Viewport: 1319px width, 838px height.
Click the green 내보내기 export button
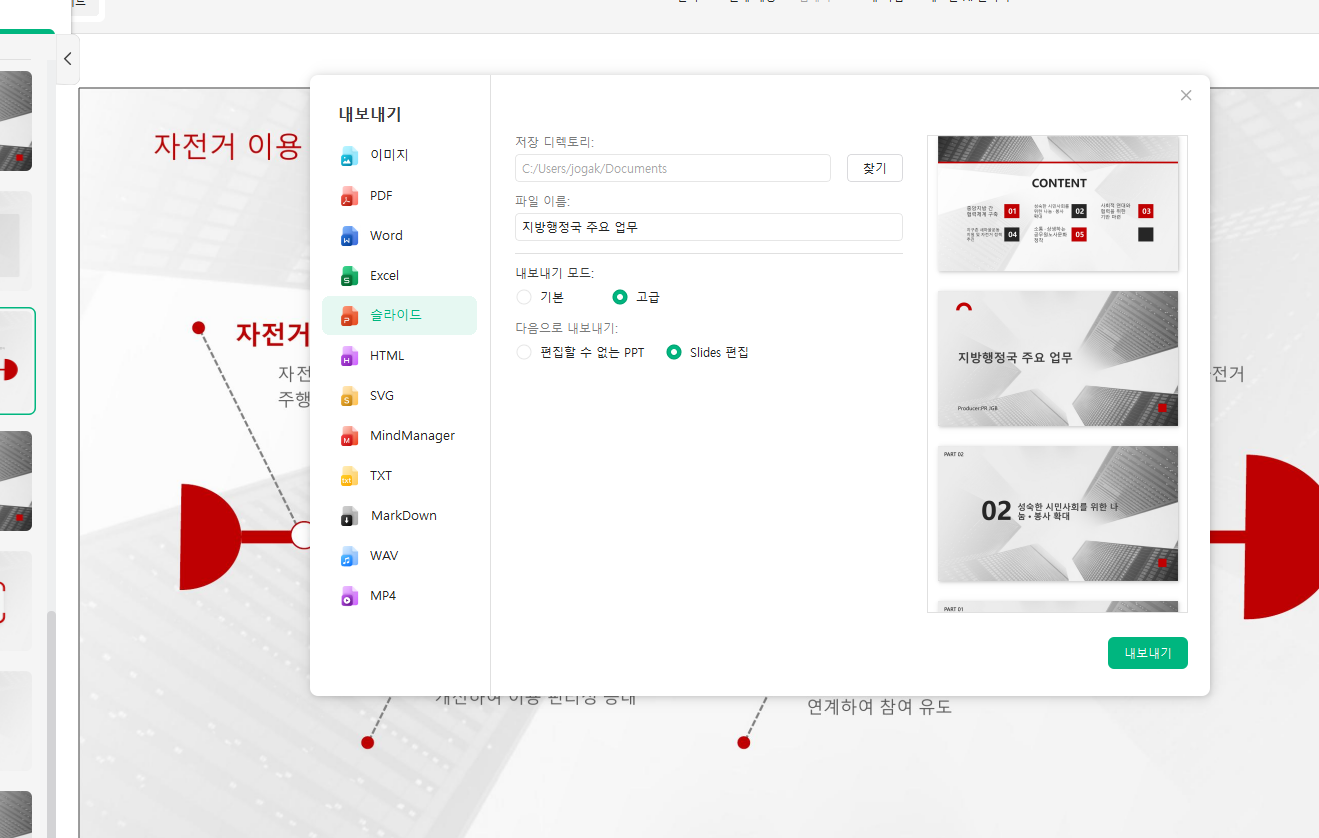1148,653
